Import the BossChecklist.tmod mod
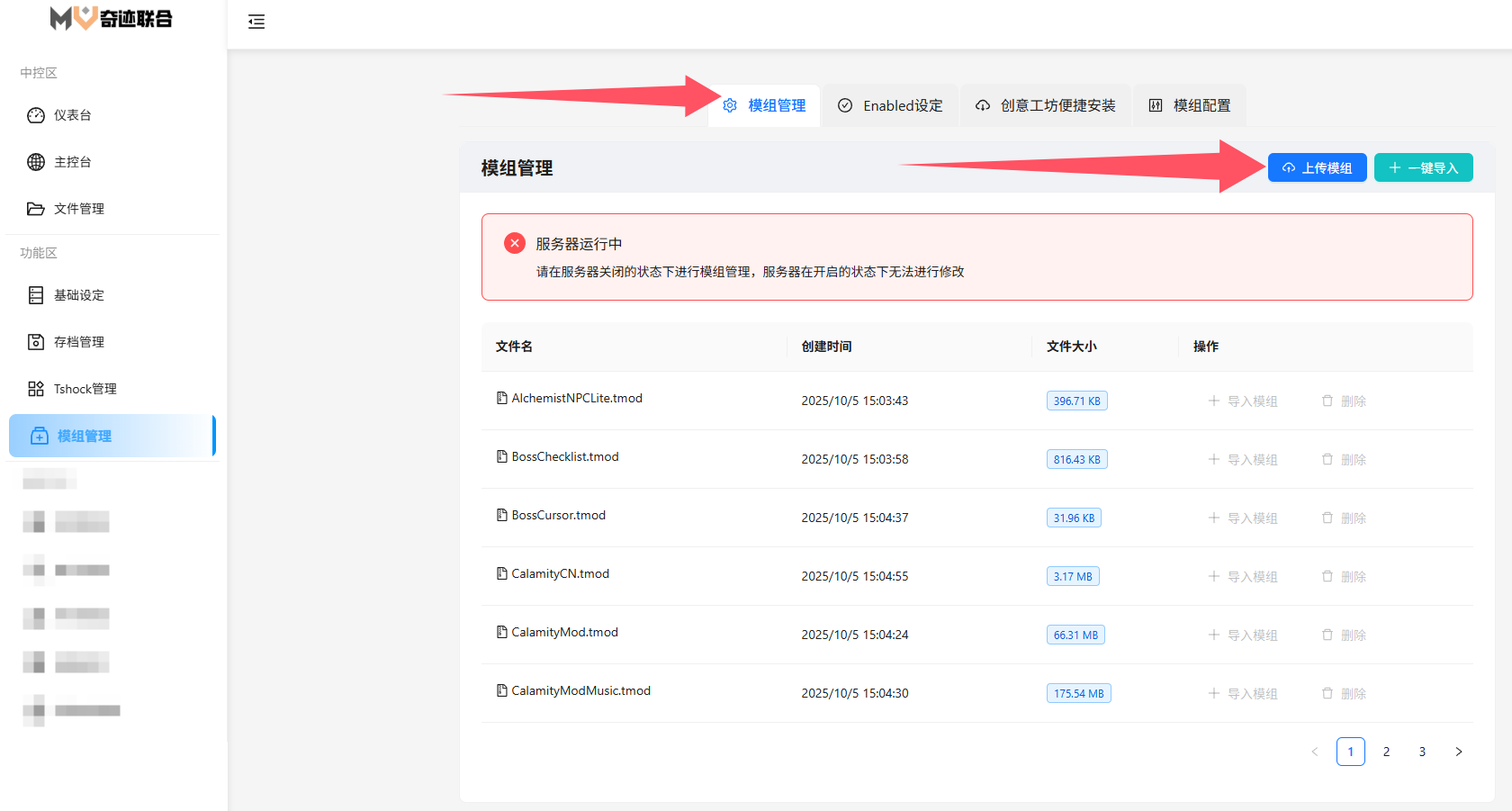This screenshot has height=811, width=1512. [1243, 459]
